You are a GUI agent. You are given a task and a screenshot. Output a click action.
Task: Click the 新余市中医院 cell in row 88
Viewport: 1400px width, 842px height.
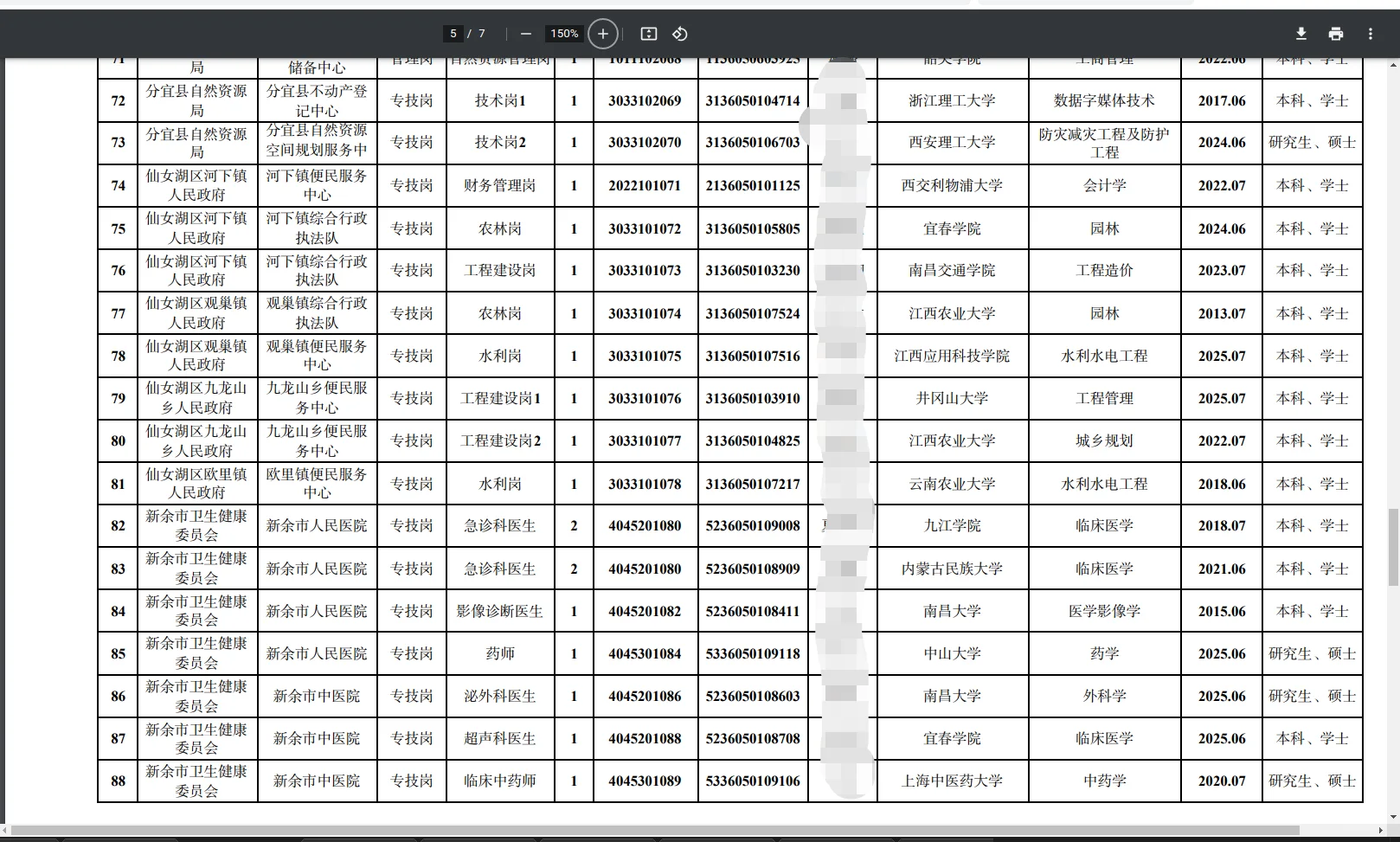pos(318,781)
